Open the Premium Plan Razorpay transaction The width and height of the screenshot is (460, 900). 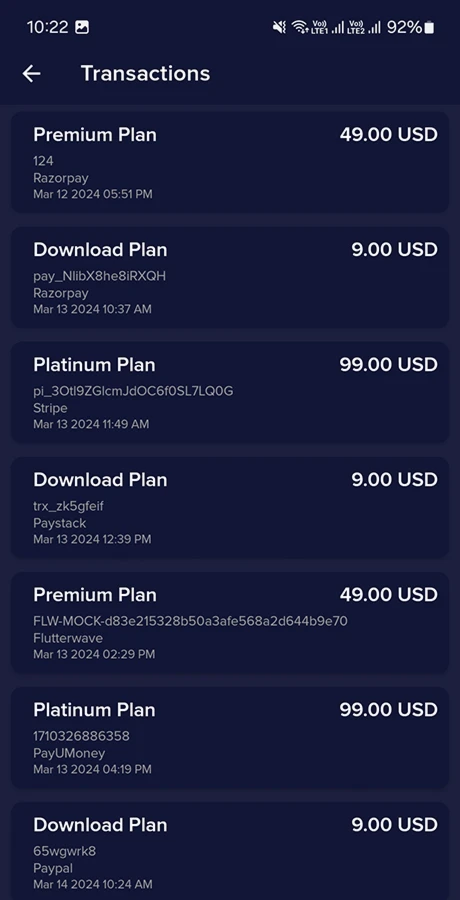[x=230, y=162]
